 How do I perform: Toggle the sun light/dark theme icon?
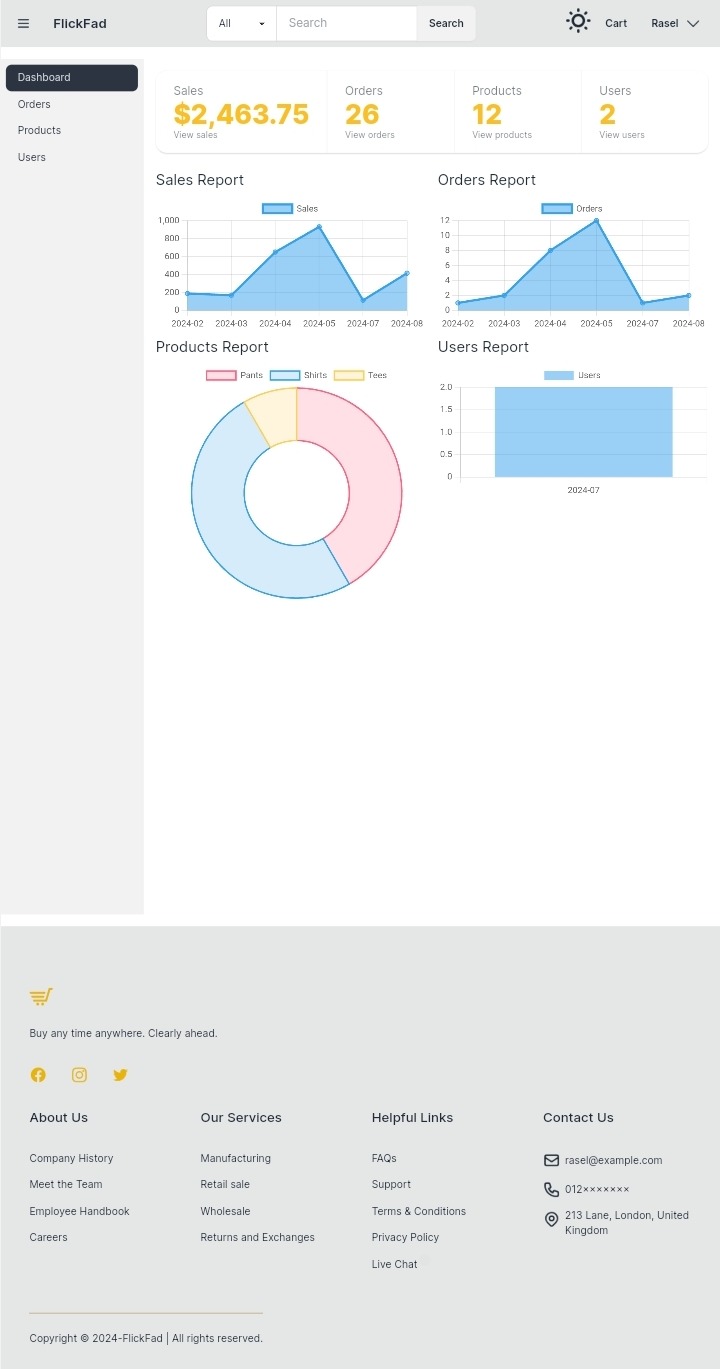click(x=578, y=22)
